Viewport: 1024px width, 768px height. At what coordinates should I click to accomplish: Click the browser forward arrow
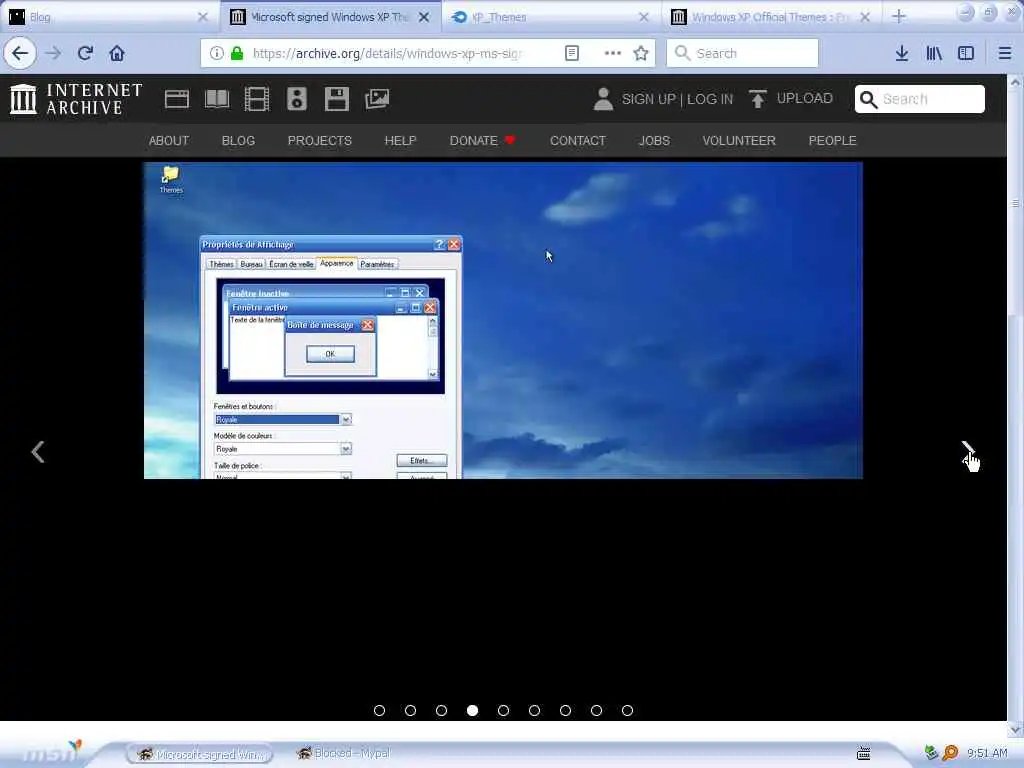click(x=54, y=54)
